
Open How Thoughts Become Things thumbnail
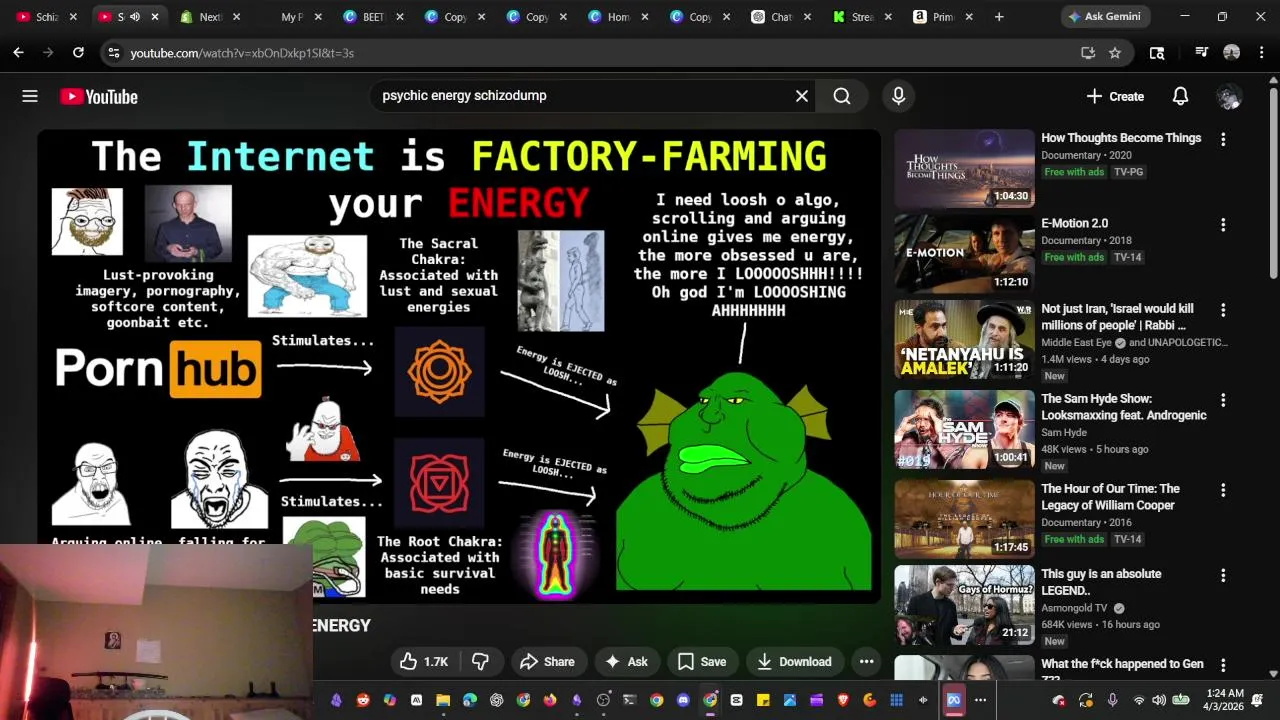coord(964,168)
